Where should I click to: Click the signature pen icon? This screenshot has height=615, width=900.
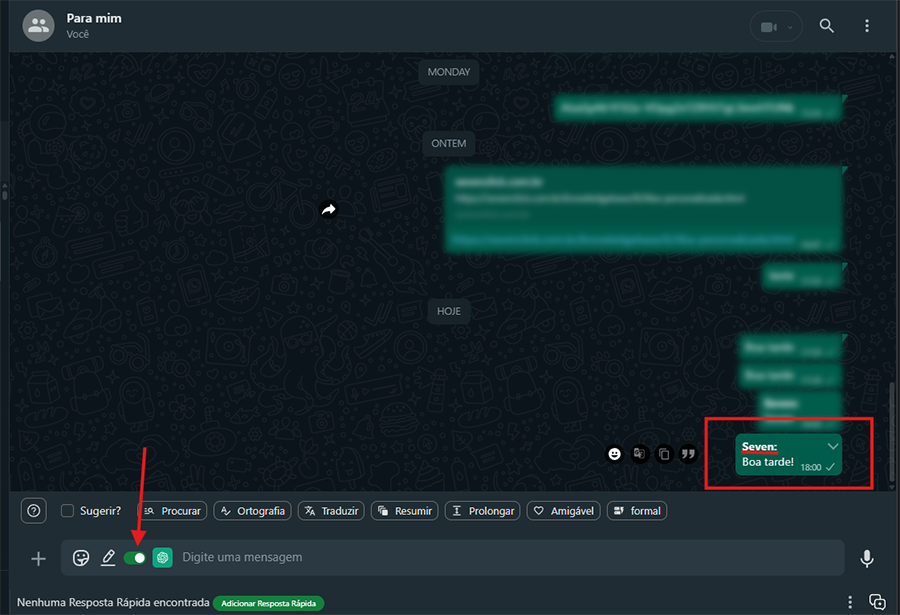[x=108, y=558]
